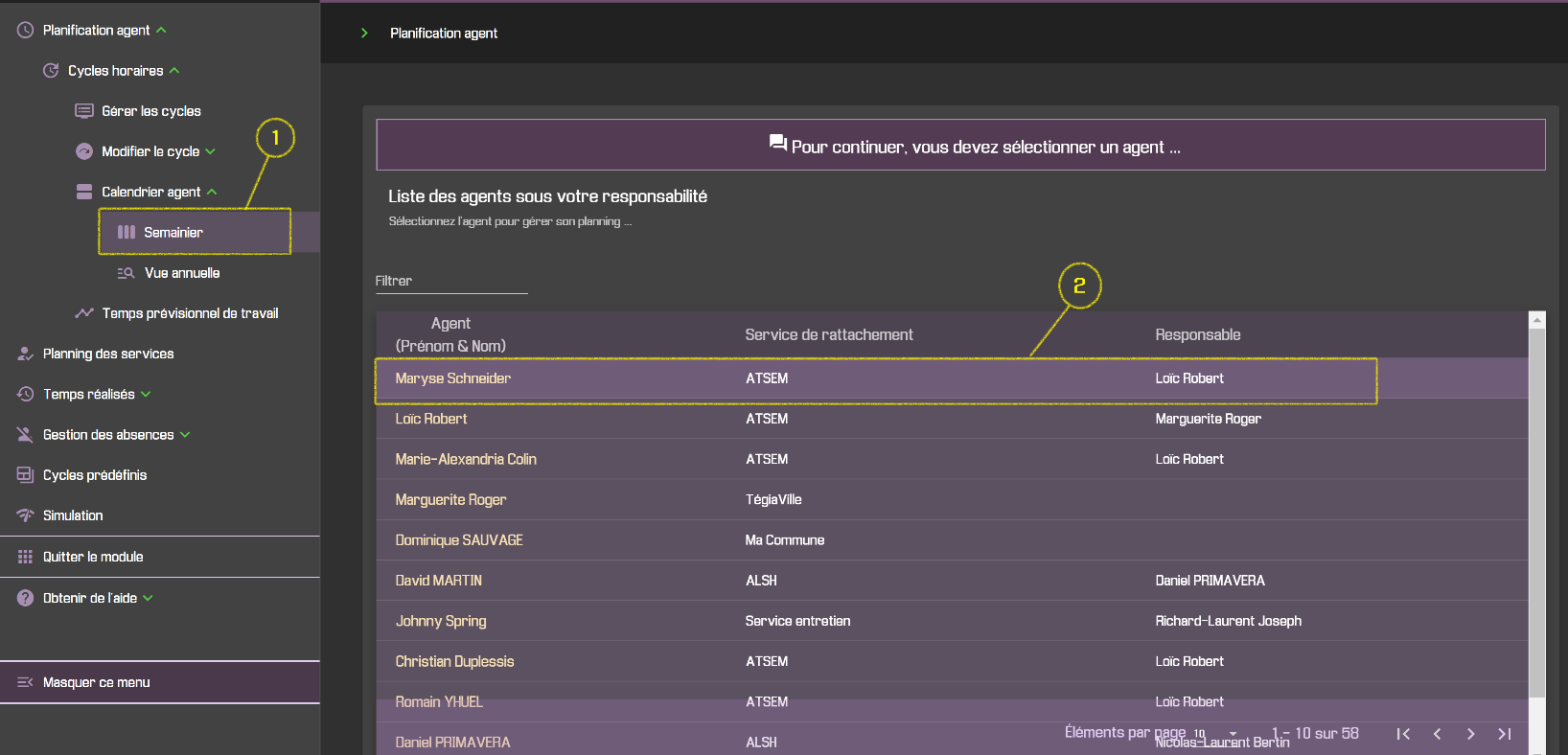1568x755 pixels.
Task: Click the Temps prévisionnel chart icon
Action: 84,313
